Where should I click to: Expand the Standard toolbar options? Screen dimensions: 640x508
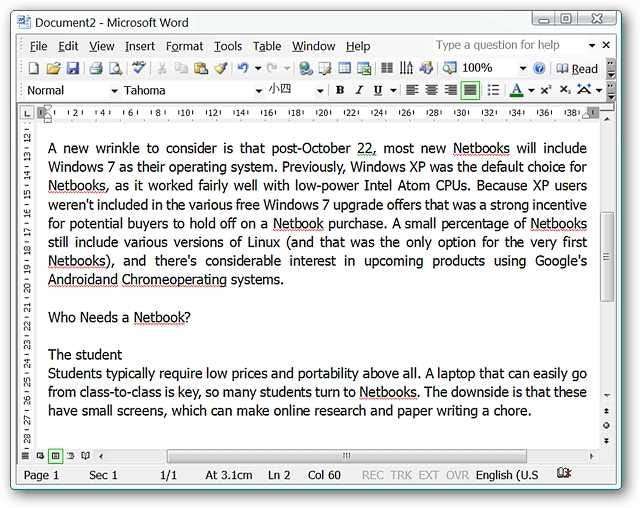pyautogui.click(x=611, y=69)
